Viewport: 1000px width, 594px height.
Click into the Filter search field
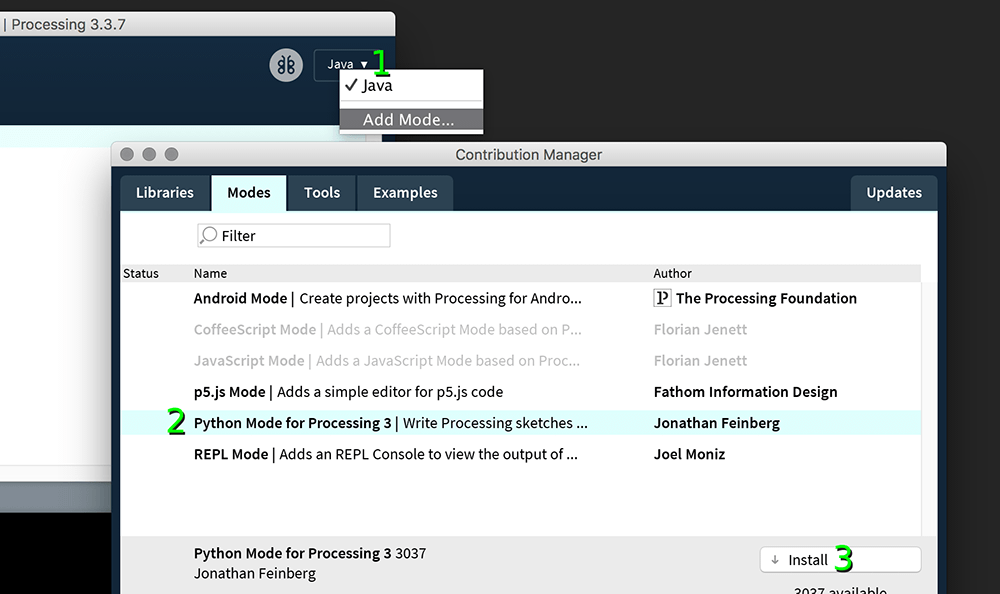[x=294, y=235]
